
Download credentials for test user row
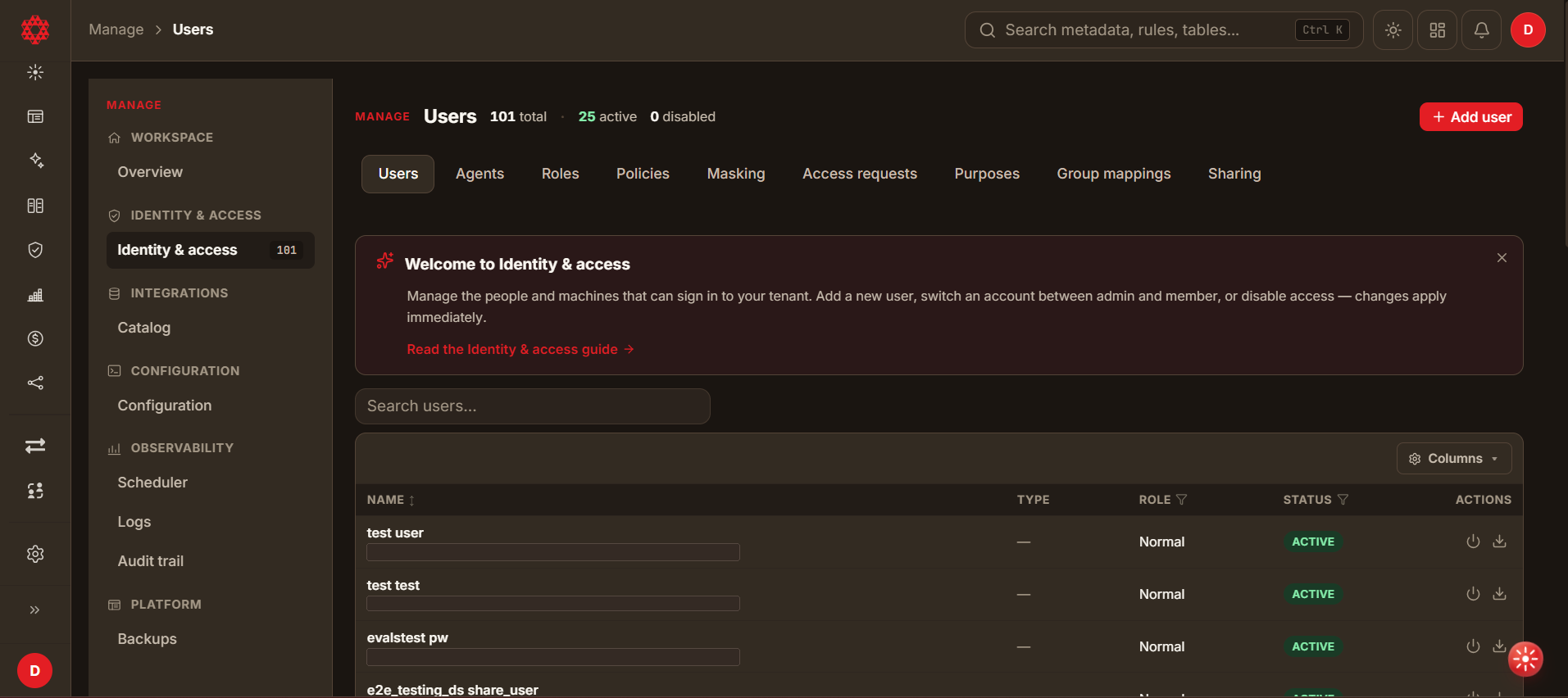coord(1499,542)
